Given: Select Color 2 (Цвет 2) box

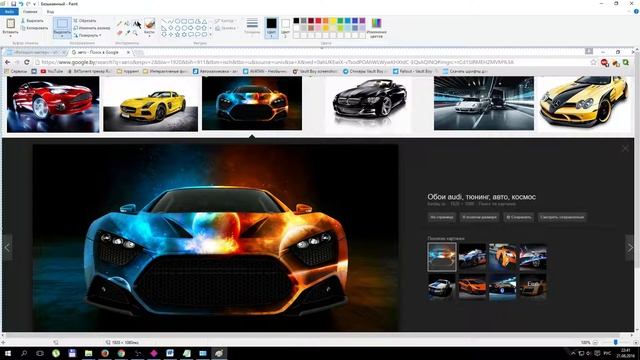Looking at the screenshot, I should tap(286, 28).
